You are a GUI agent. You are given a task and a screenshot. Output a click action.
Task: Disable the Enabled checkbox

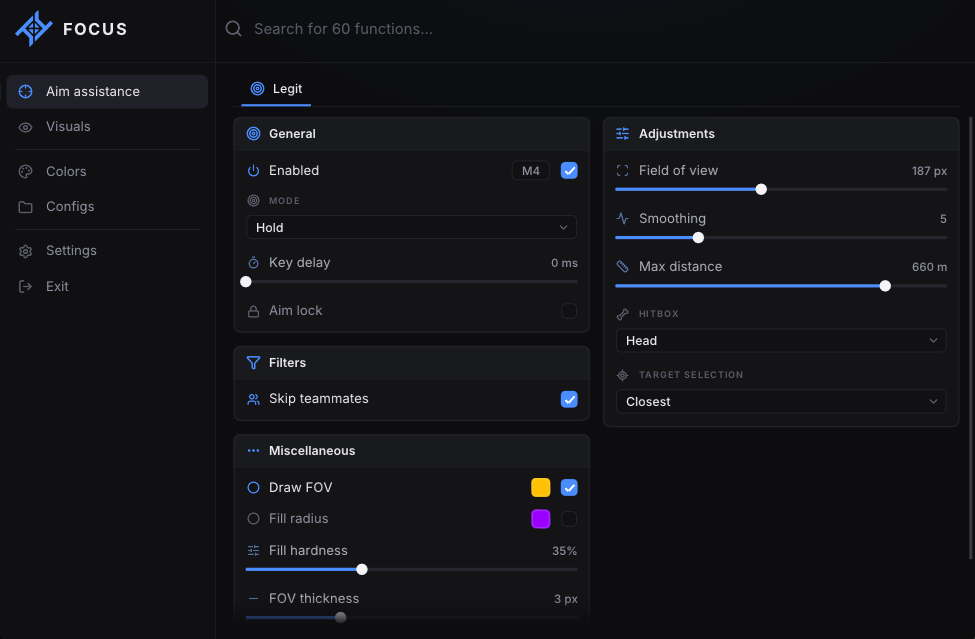[x=569, y=170]
